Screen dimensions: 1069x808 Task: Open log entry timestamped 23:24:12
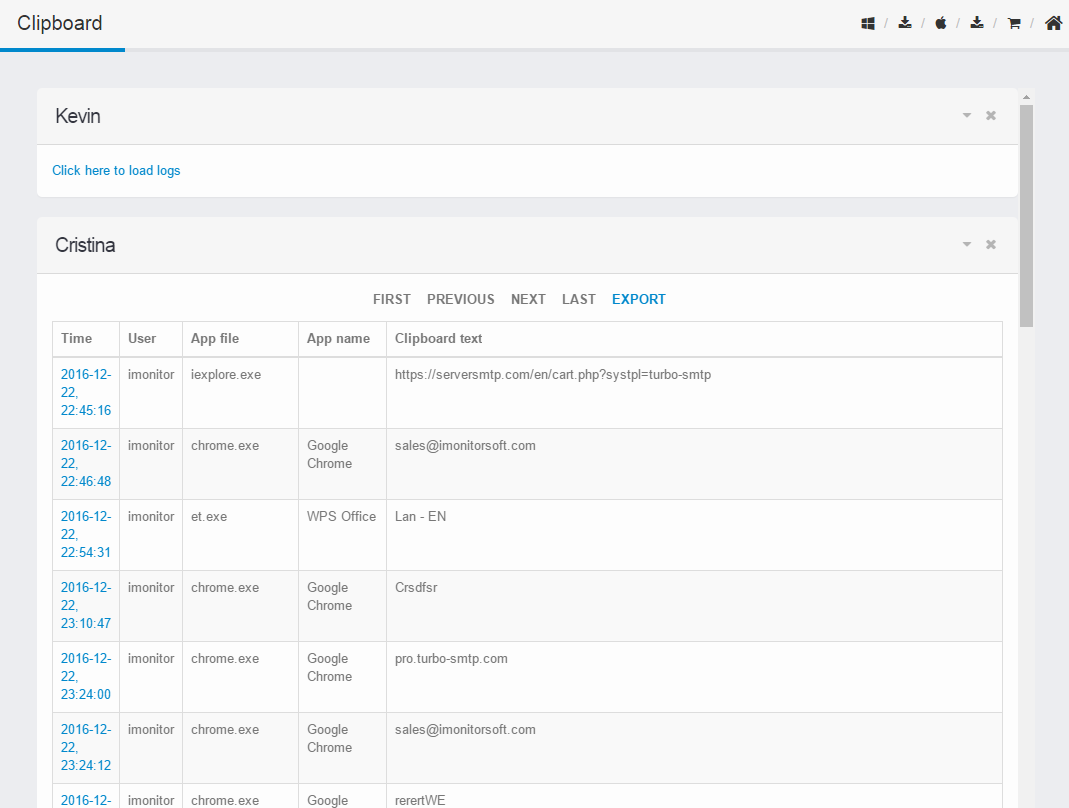86,747
